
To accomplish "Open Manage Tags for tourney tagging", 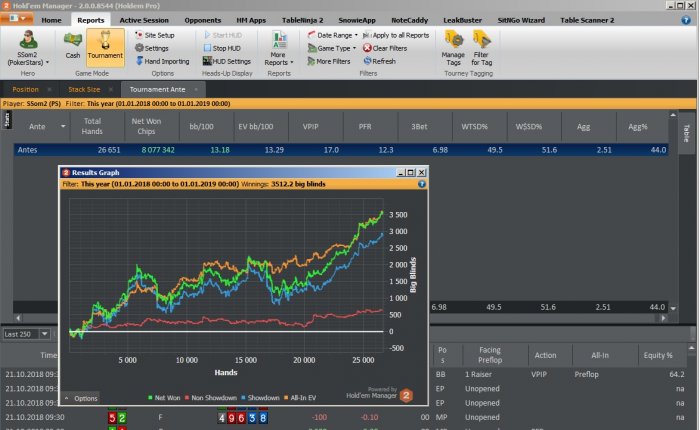I will coord(453,48).
